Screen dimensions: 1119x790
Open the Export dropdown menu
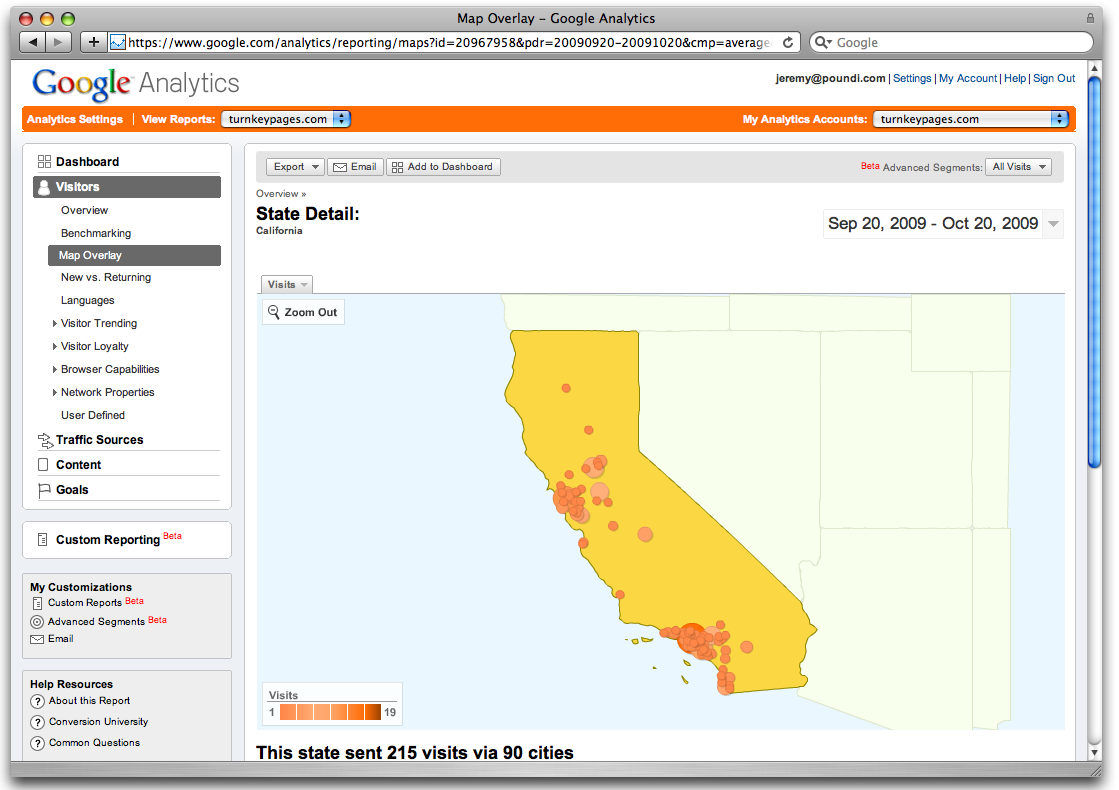(x=295, y=167)
